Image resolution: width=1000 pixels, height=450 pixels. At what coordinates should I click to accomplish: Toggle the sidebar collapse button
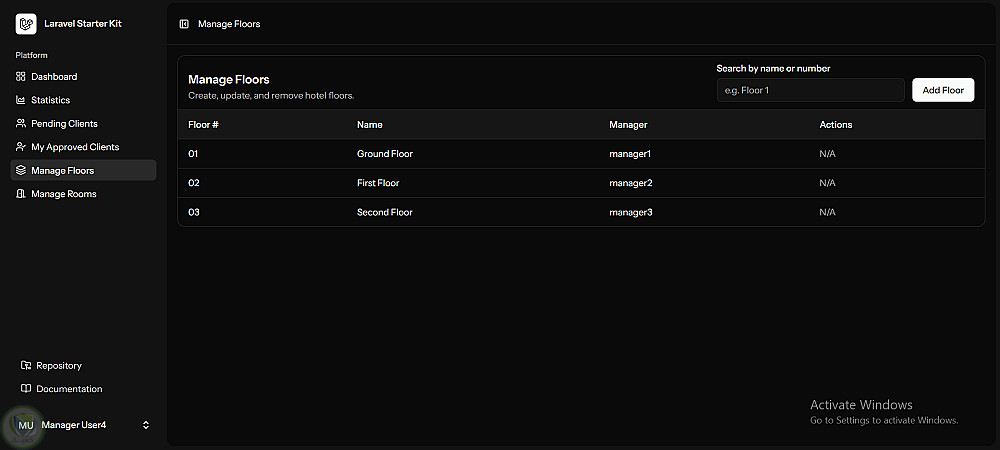[x=184, y=24]
